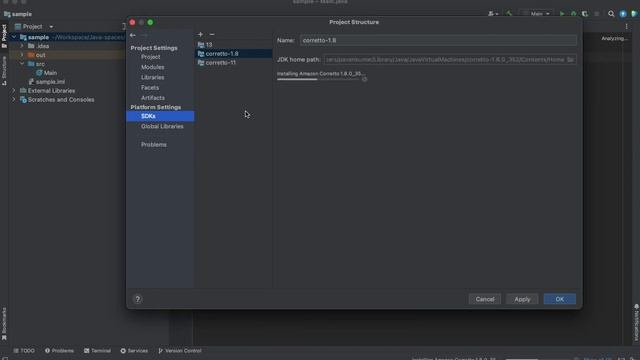Open the Services tool window tab

134,351
